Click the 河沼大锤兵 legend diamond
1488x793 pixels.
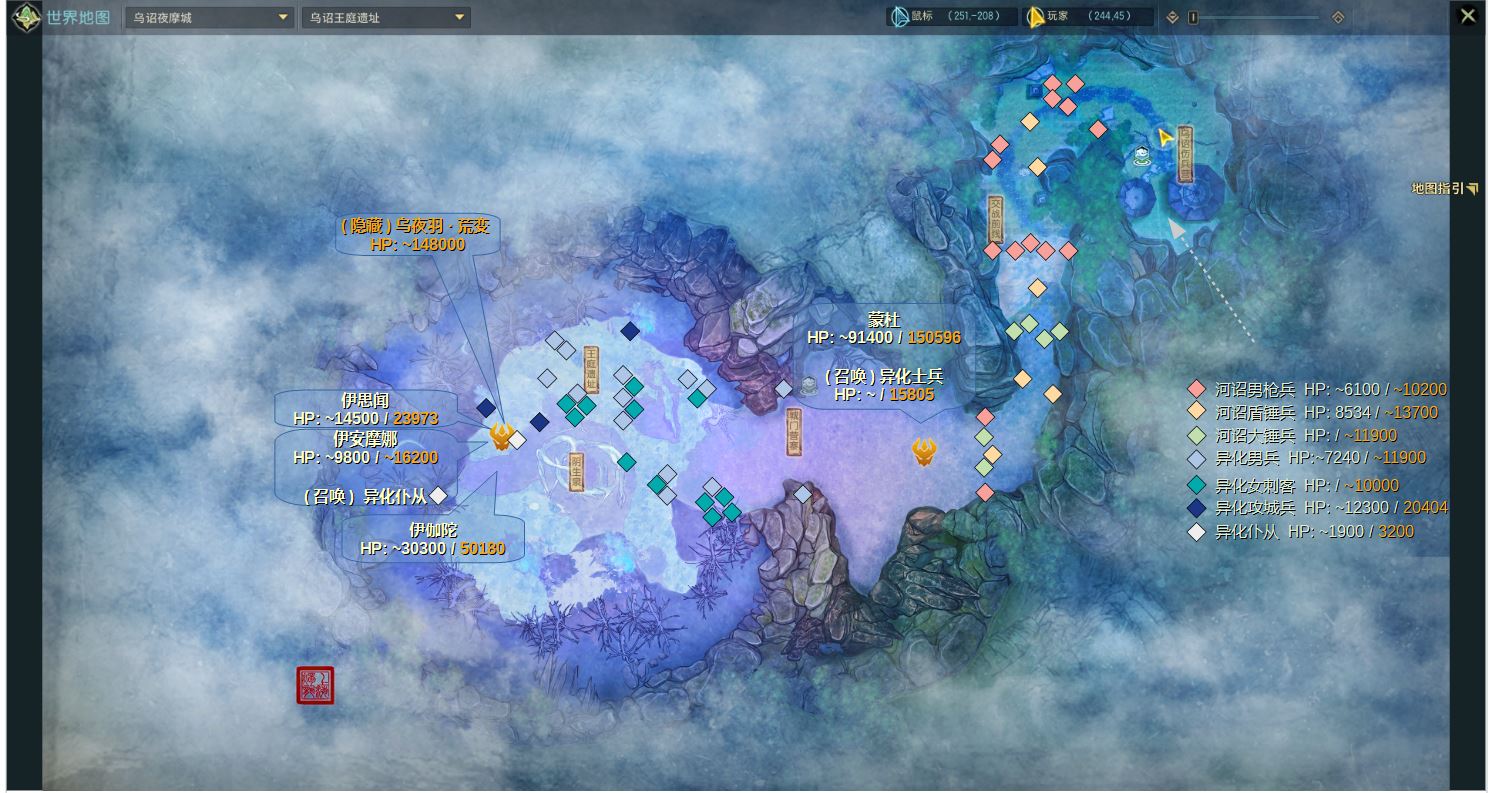click(x=1196, y=435)
